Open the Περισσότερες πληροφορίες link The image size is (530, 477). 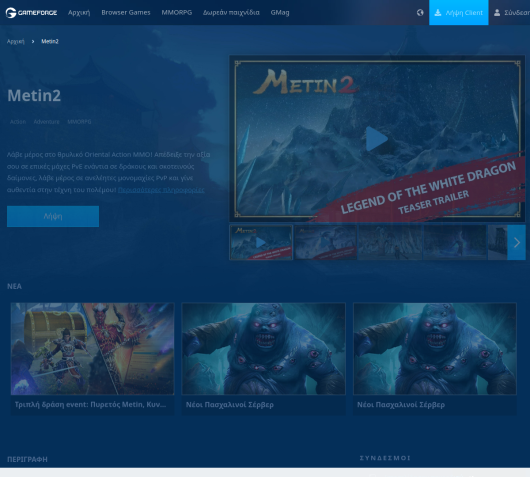[161, 190]
